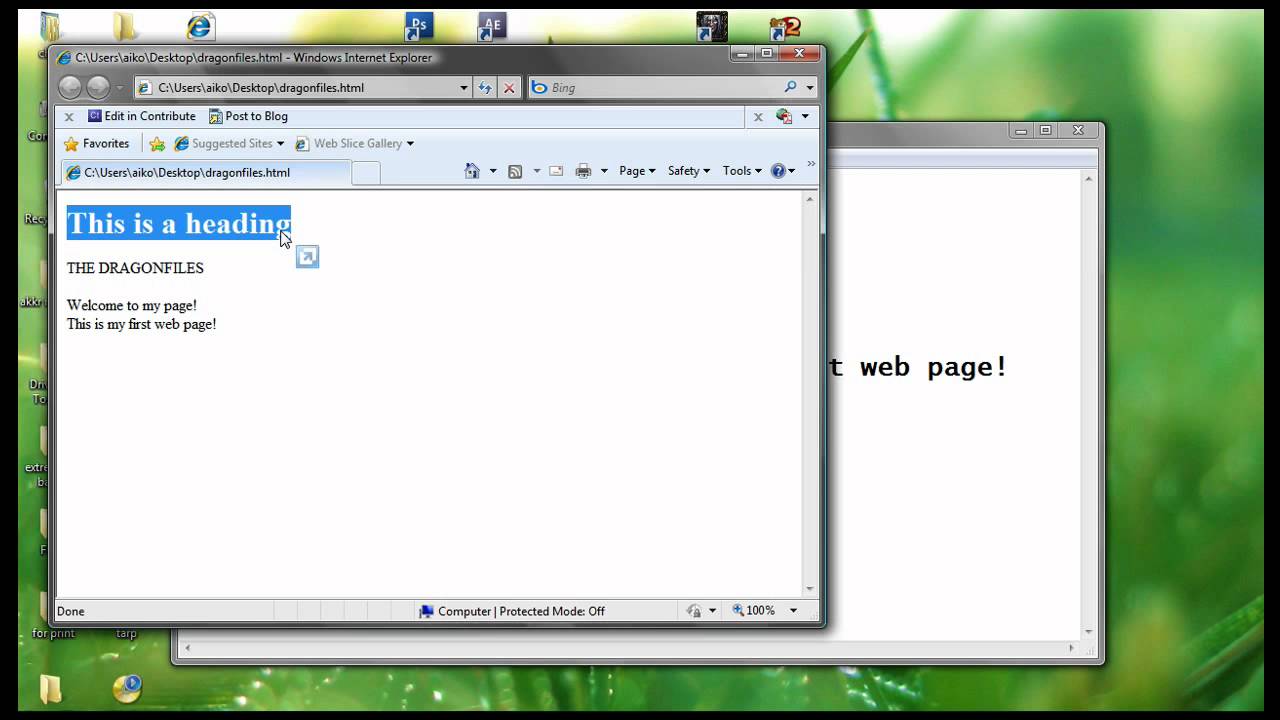Open After Effects desktop shortcut

tap(491, 26)
